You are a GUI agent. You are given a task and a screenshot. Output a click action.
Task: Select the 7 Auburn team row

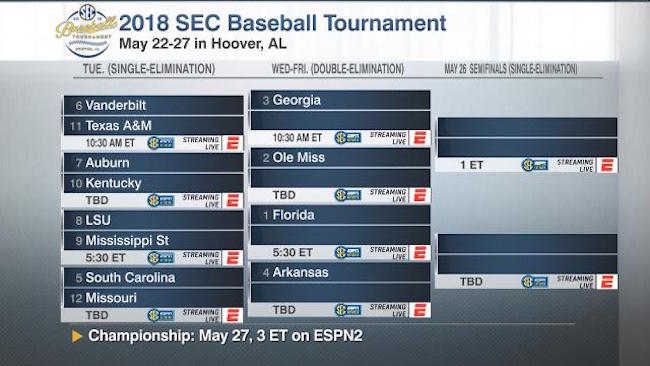pyautogui.click(x=153, y=163)
